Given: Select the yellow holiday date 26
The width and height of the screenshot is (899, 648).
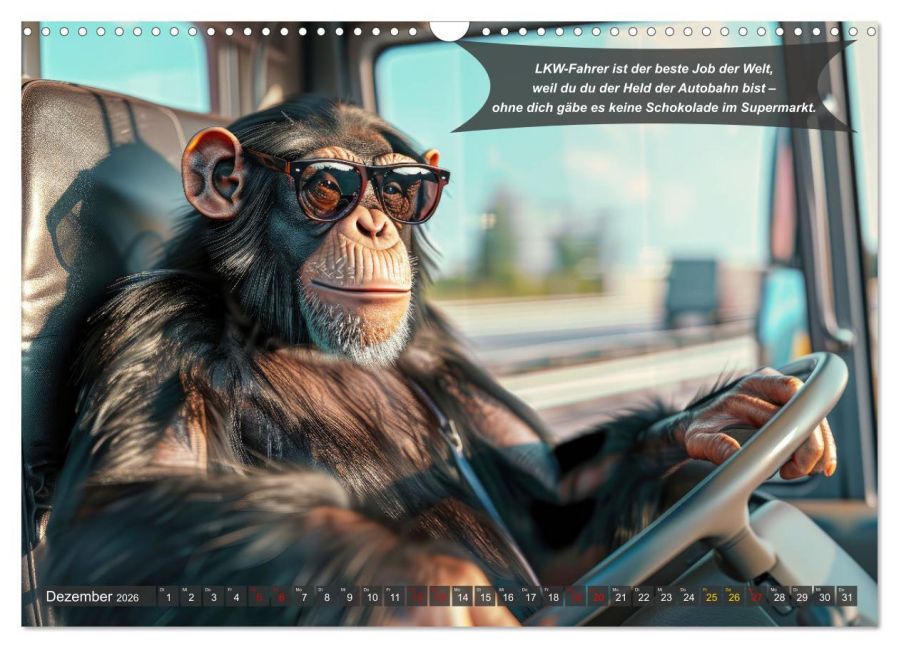Looking at the screenshot, I should [x=734, y=596].
